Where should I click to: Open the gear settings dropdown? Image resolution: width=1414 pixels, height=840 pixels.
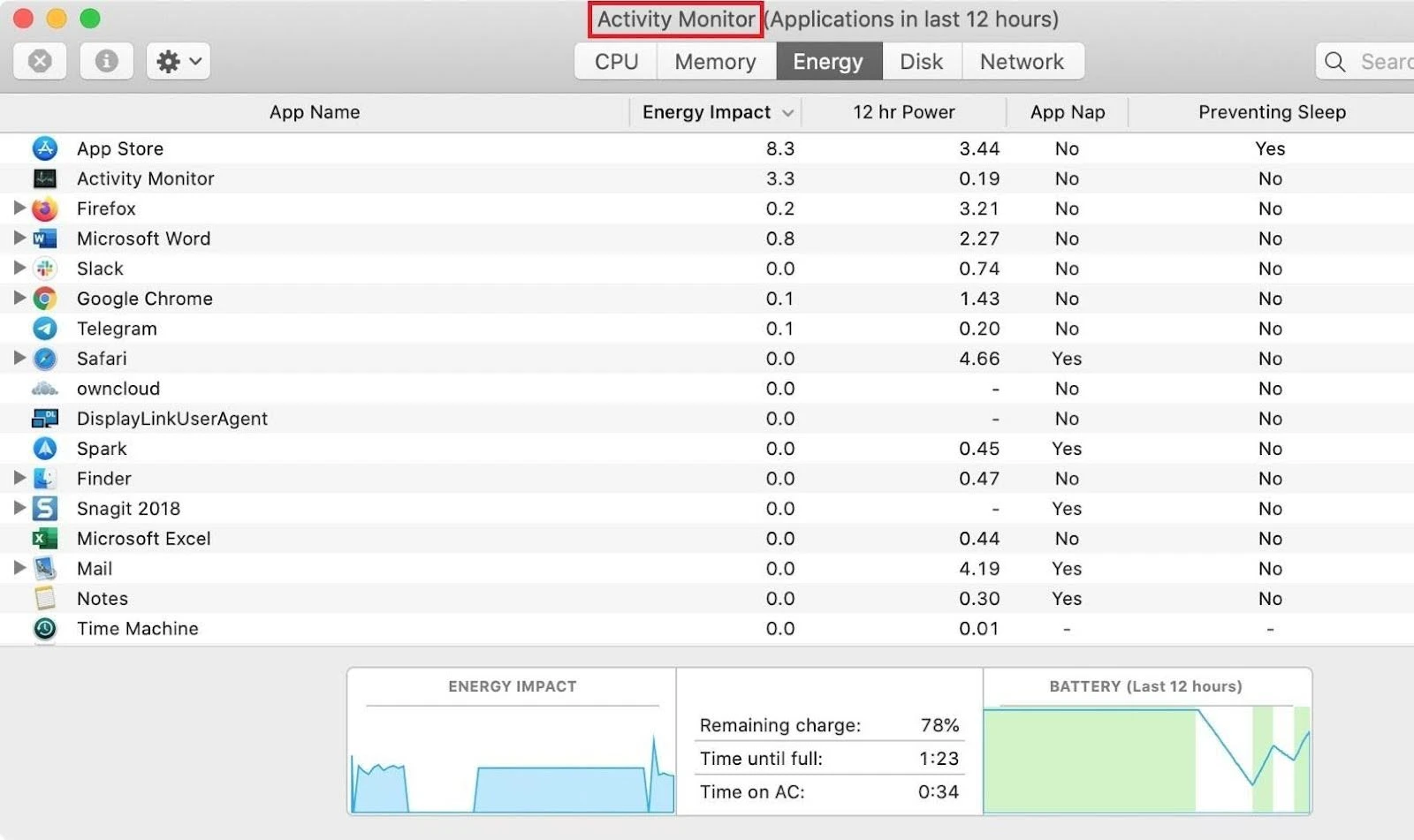(177, 61)
